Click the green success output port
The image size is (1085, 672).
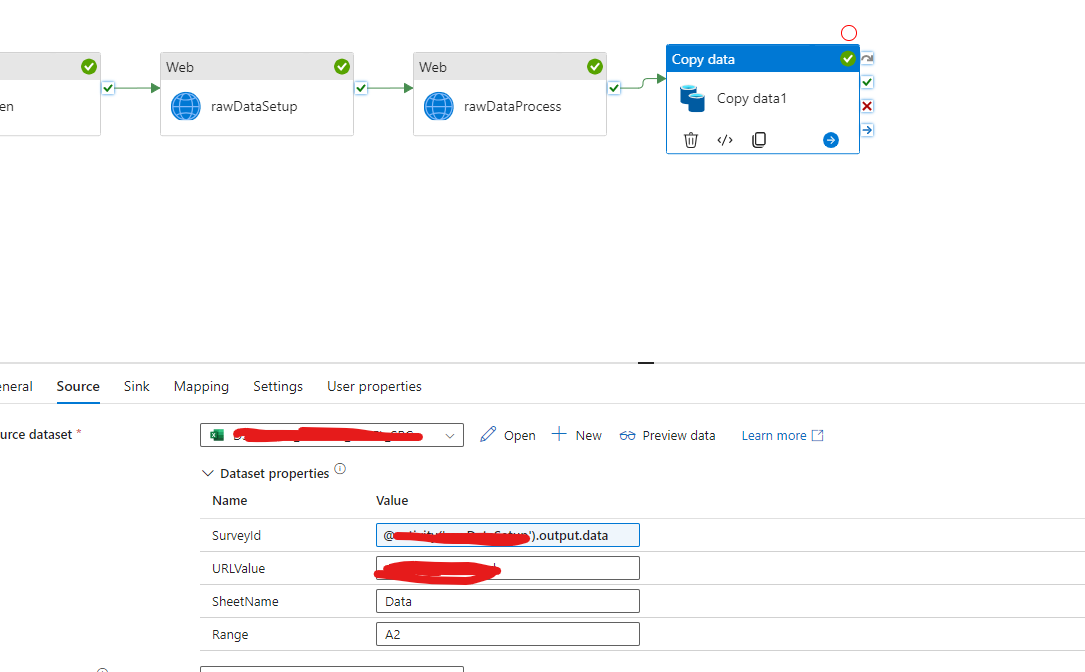pyautogui.click(x=867, y=82)
